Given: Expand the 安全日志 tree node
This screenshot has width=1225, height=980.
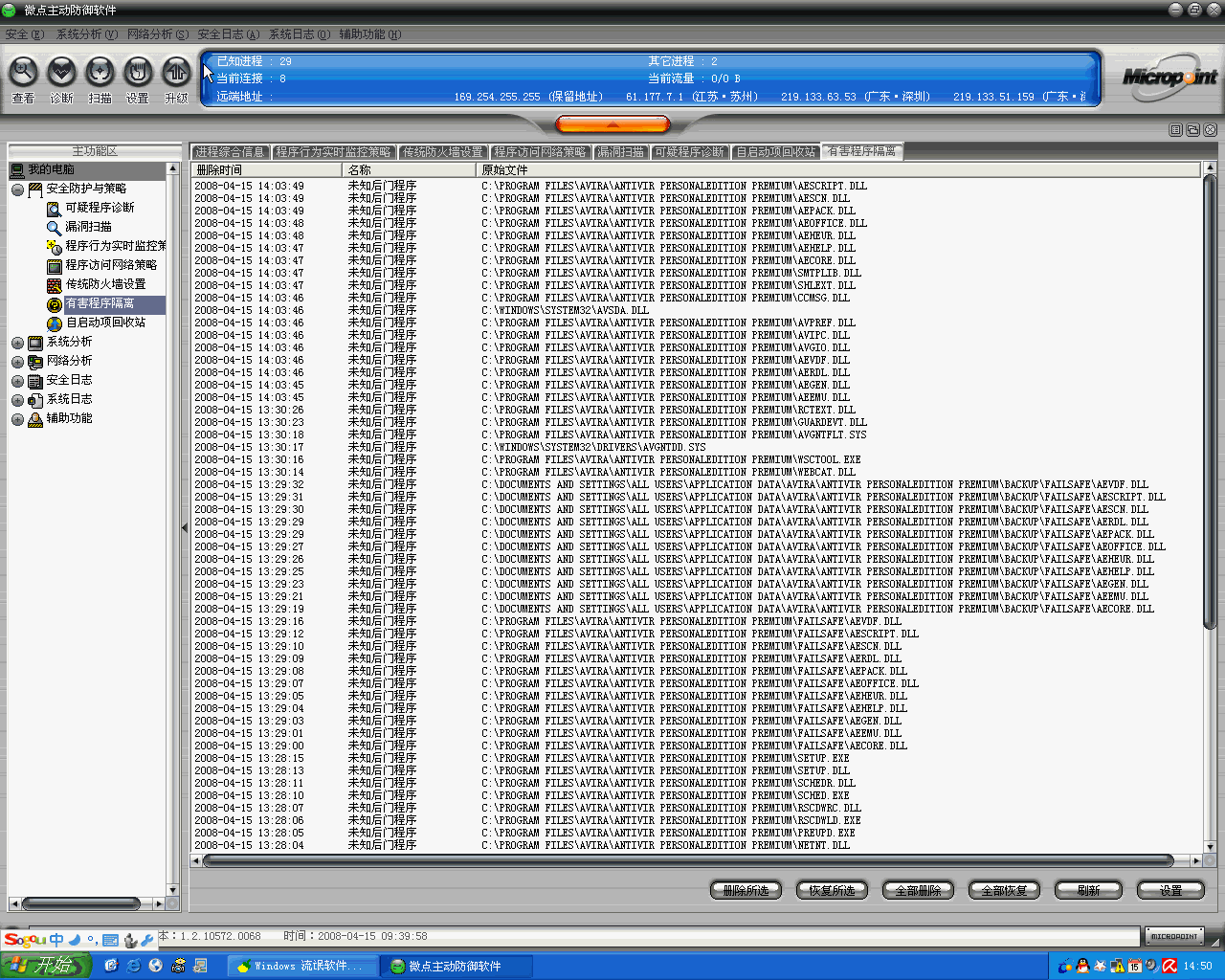Looking at the screenshot, I should (17, 381).
